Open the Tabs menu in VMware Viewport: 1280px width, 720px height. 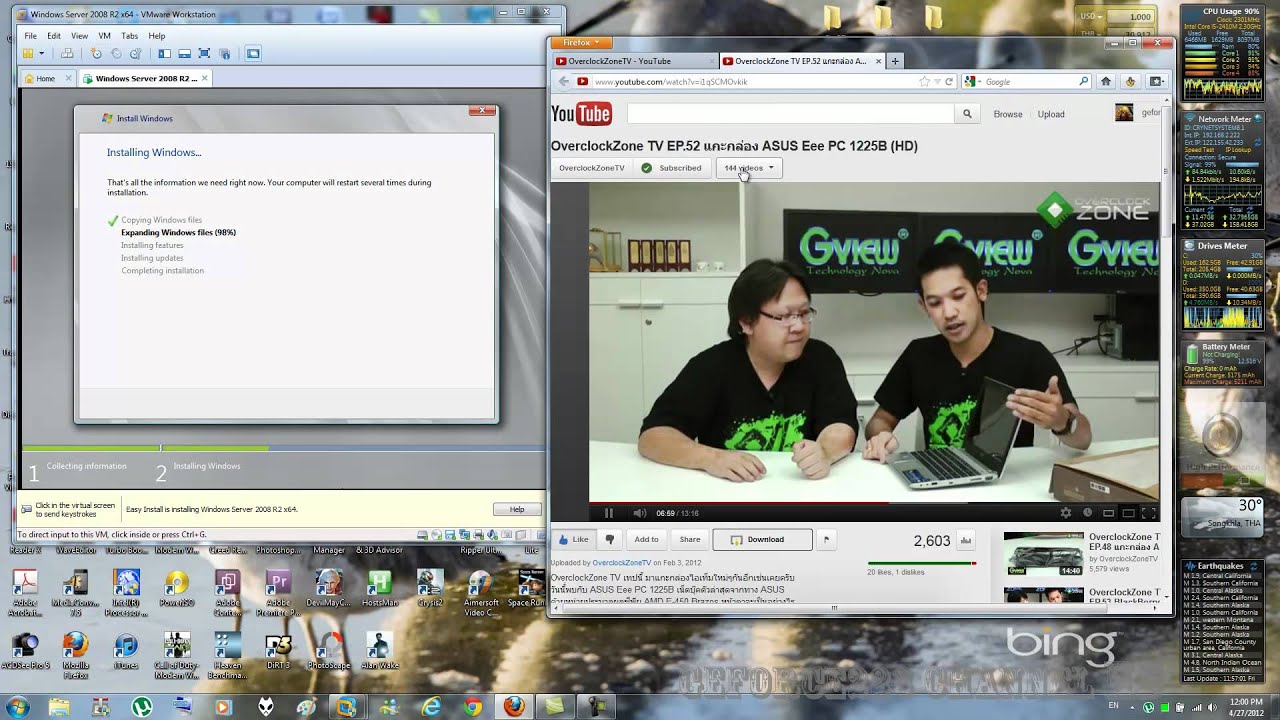click(130, 36)
